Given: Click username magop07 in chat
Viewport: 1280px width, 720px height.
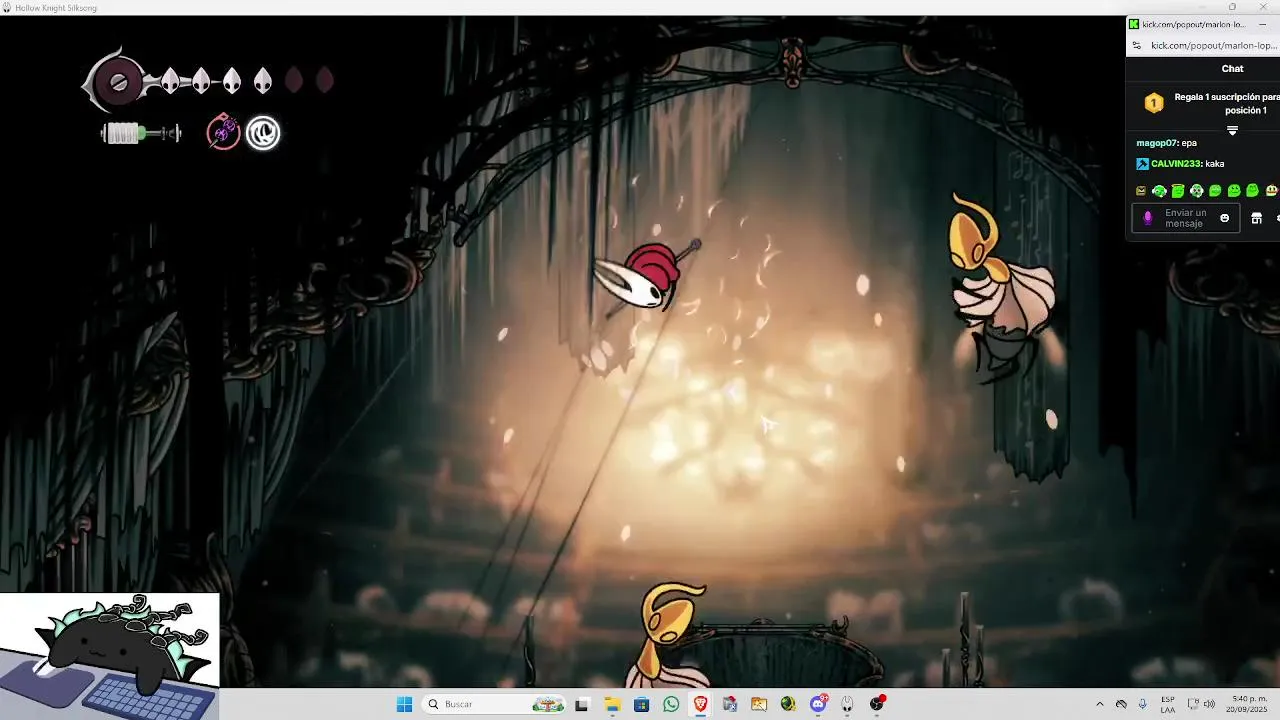Looking at the screenshot, I should point(1156,143).
